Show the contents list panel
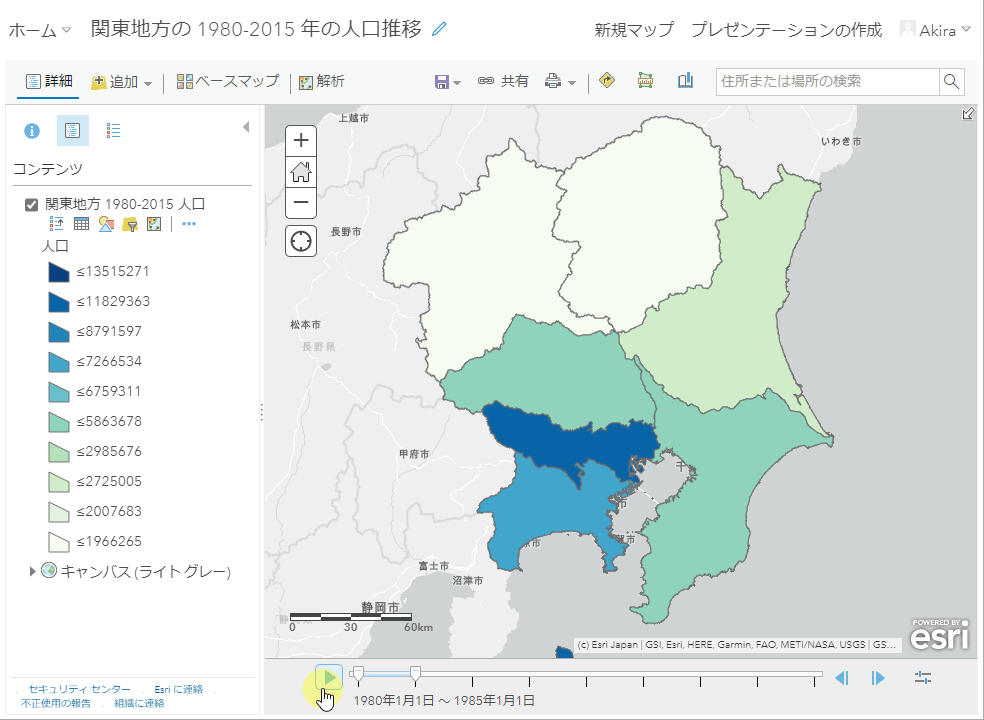984x720 pixels. point(73,131)
